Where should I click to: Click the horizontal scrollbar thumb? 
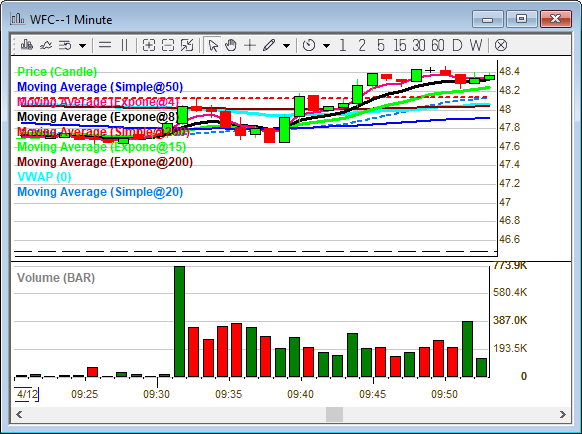click(x=334, y=414)
